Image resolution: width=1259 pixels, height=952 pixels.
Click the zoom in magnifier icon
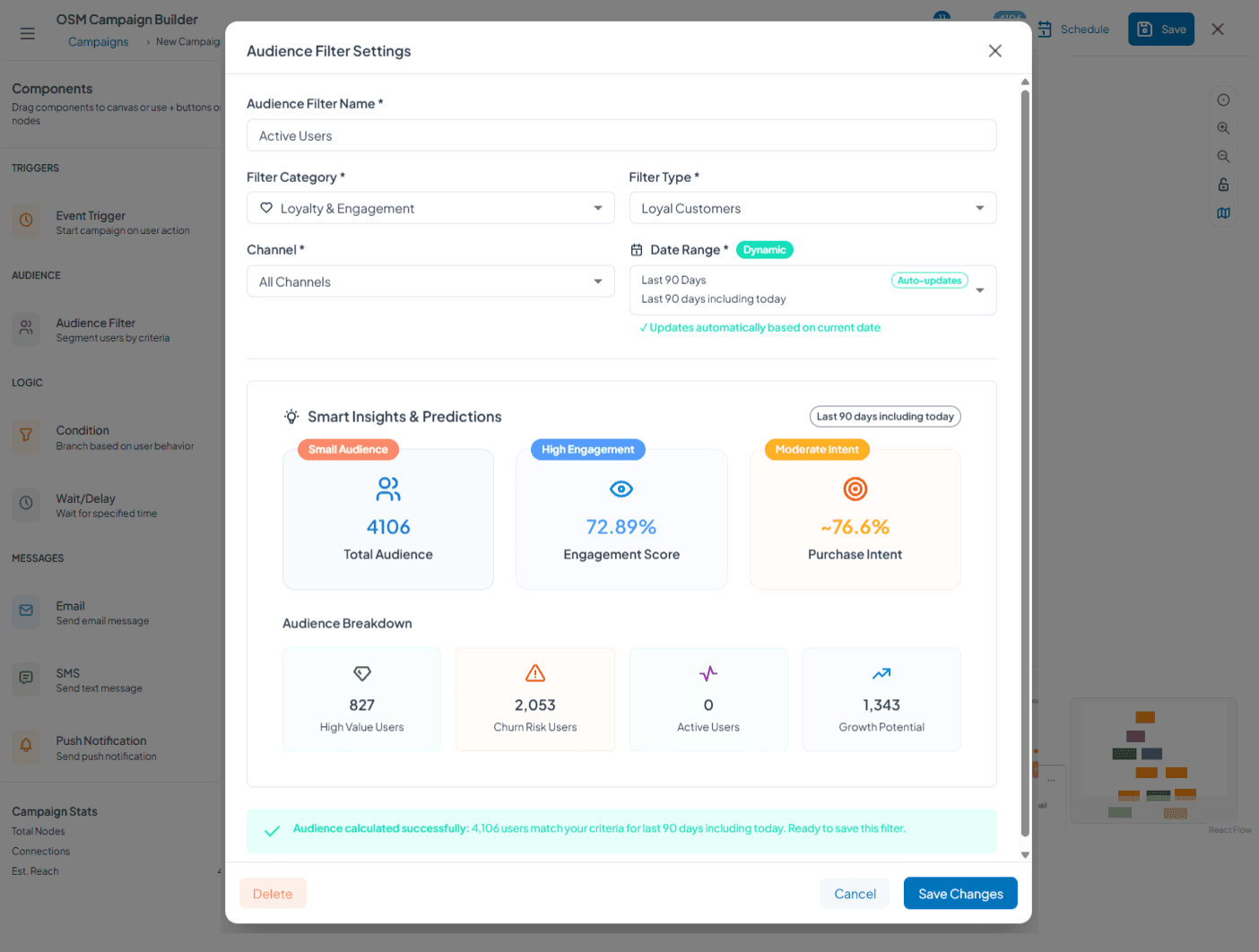(x=1223, y=128)
